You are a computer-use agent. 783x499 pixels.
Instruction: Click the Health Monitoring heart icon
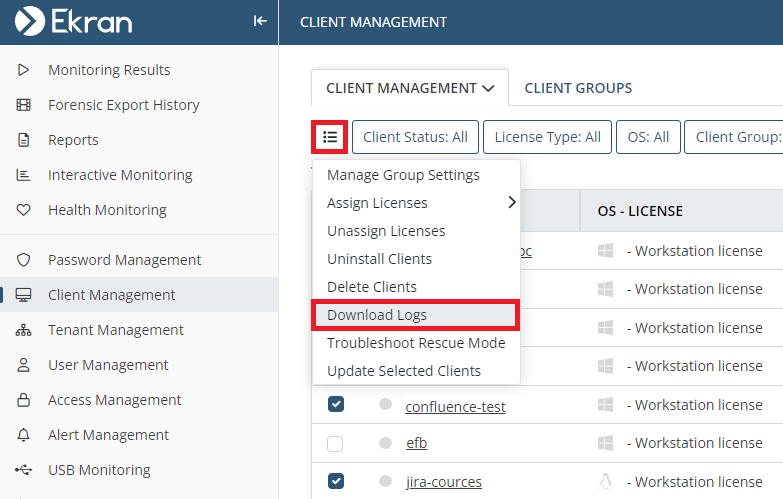tap(24, 210)
